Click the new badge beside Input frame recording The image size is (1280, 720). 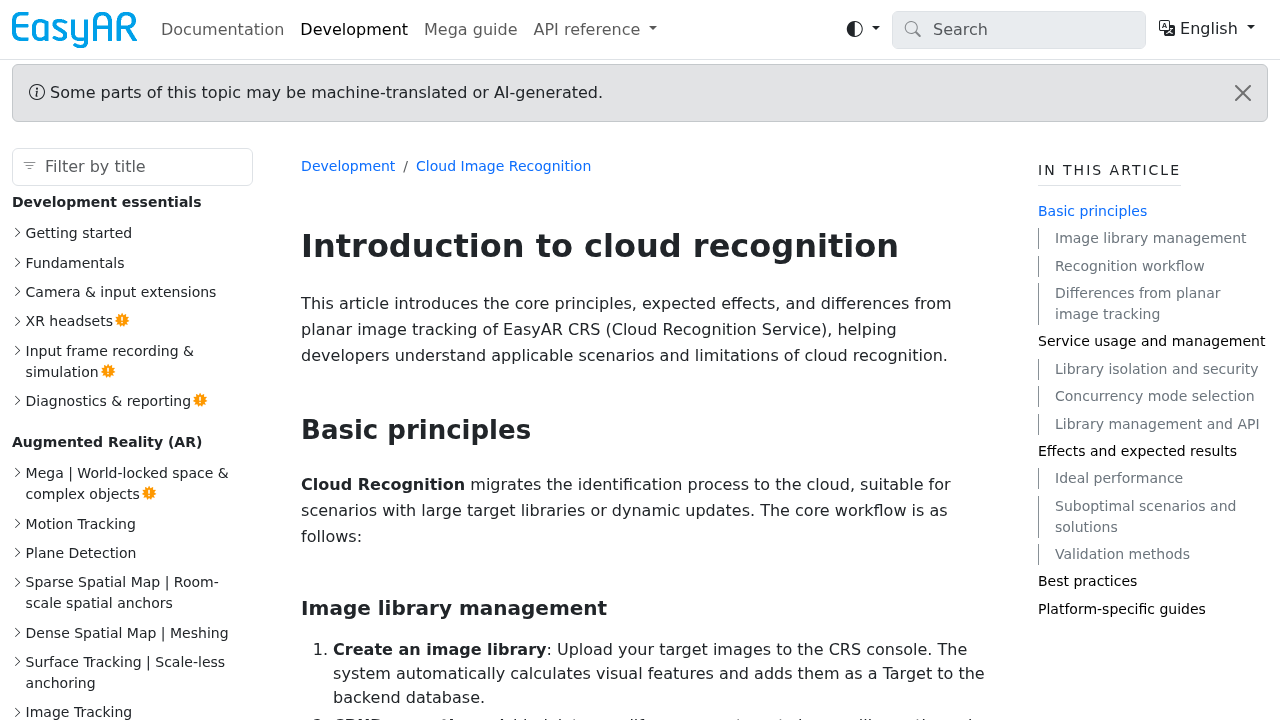[108, 371]
